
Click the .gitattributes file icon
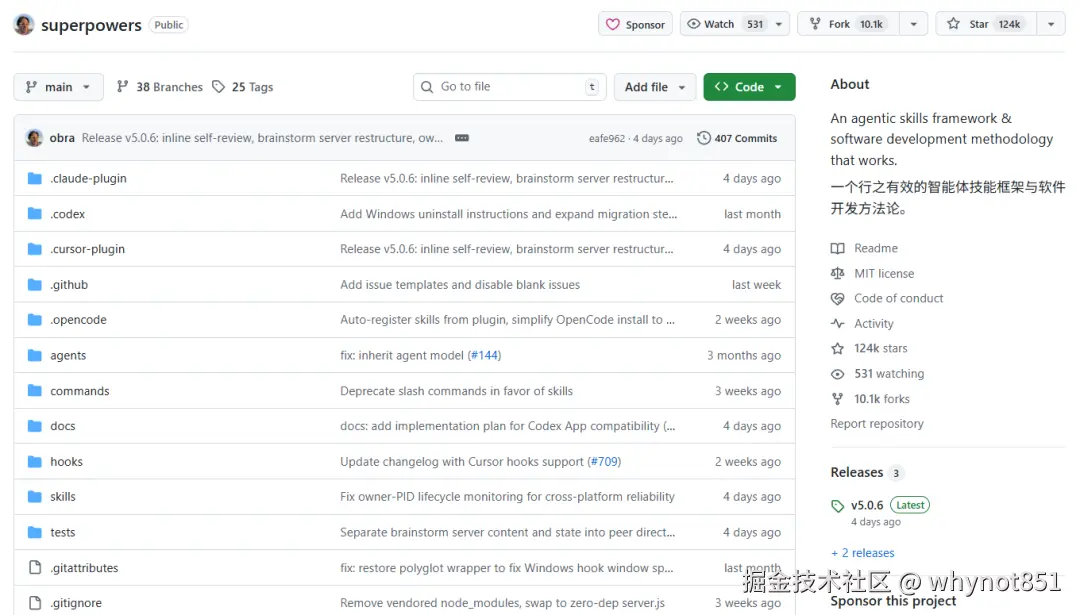(x=34, y=568)
